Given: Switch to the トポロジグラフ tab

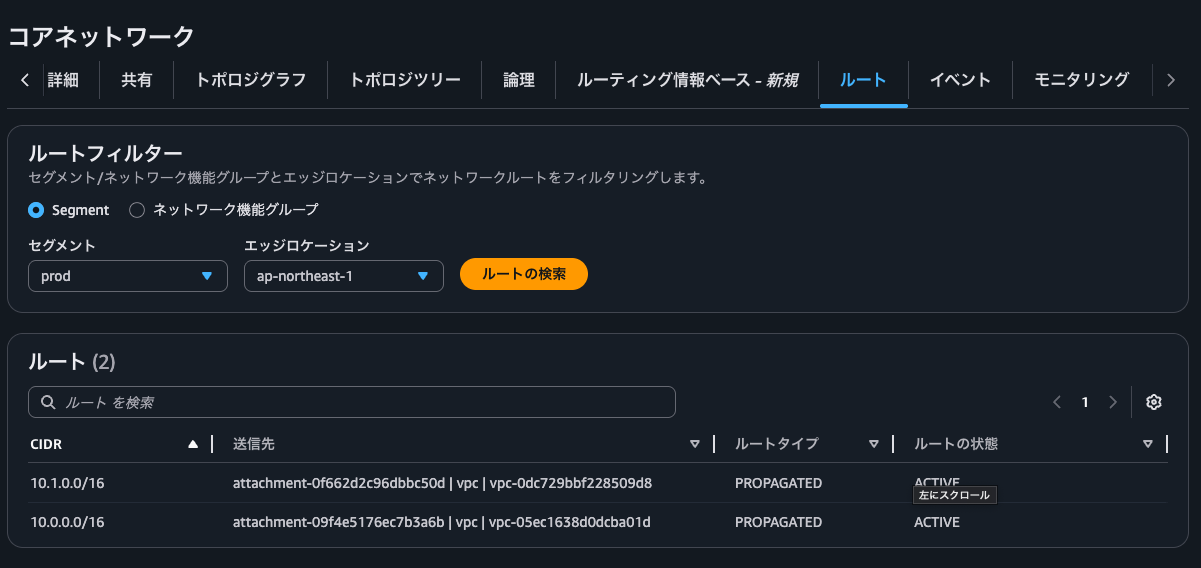Looking at the screenshot, I should tap(250, 80).
